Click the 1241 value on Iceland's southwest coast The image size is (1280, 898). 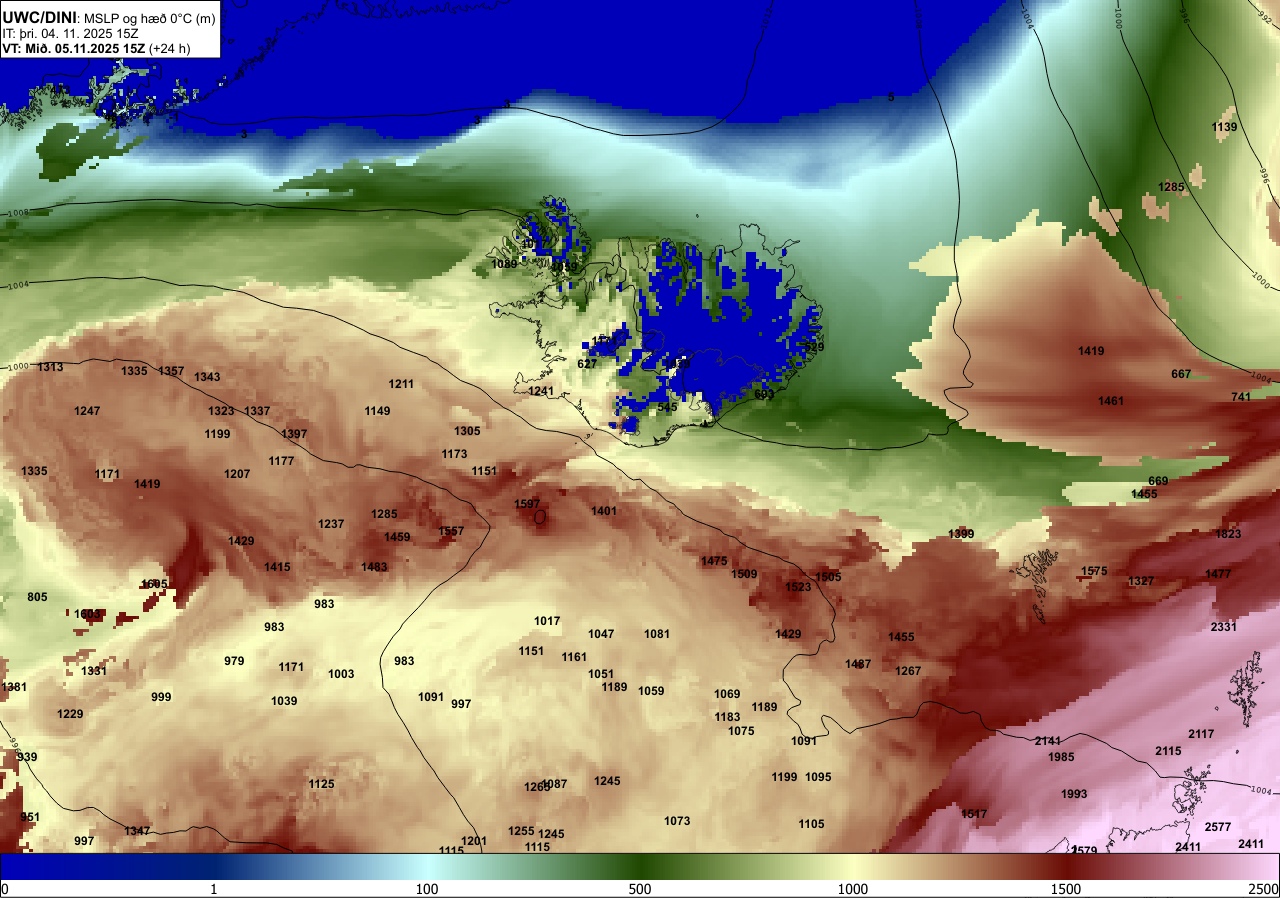(x=541, y=391)
